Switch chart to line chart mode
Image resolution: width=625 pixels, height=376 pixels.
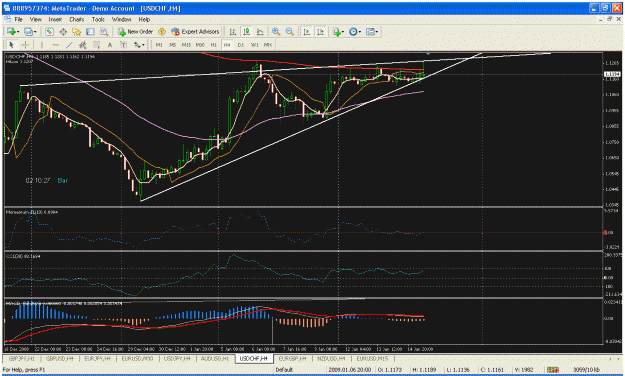(x=260, y=31)
